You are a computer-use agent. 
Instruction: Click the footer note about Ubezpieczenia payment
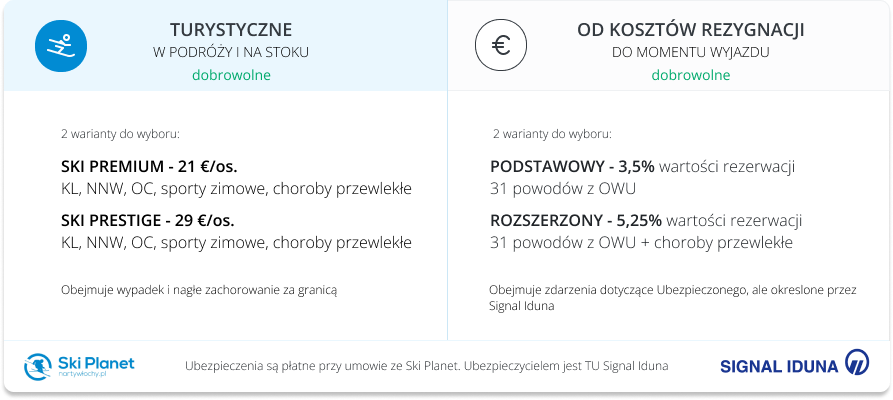[x=427, y=366]
